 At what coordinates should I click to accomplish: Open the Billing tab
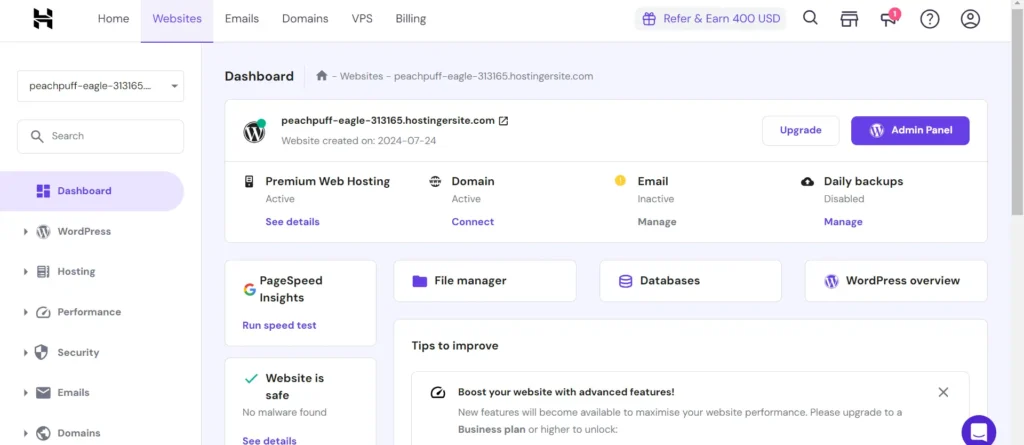click(x=411, y=19)
